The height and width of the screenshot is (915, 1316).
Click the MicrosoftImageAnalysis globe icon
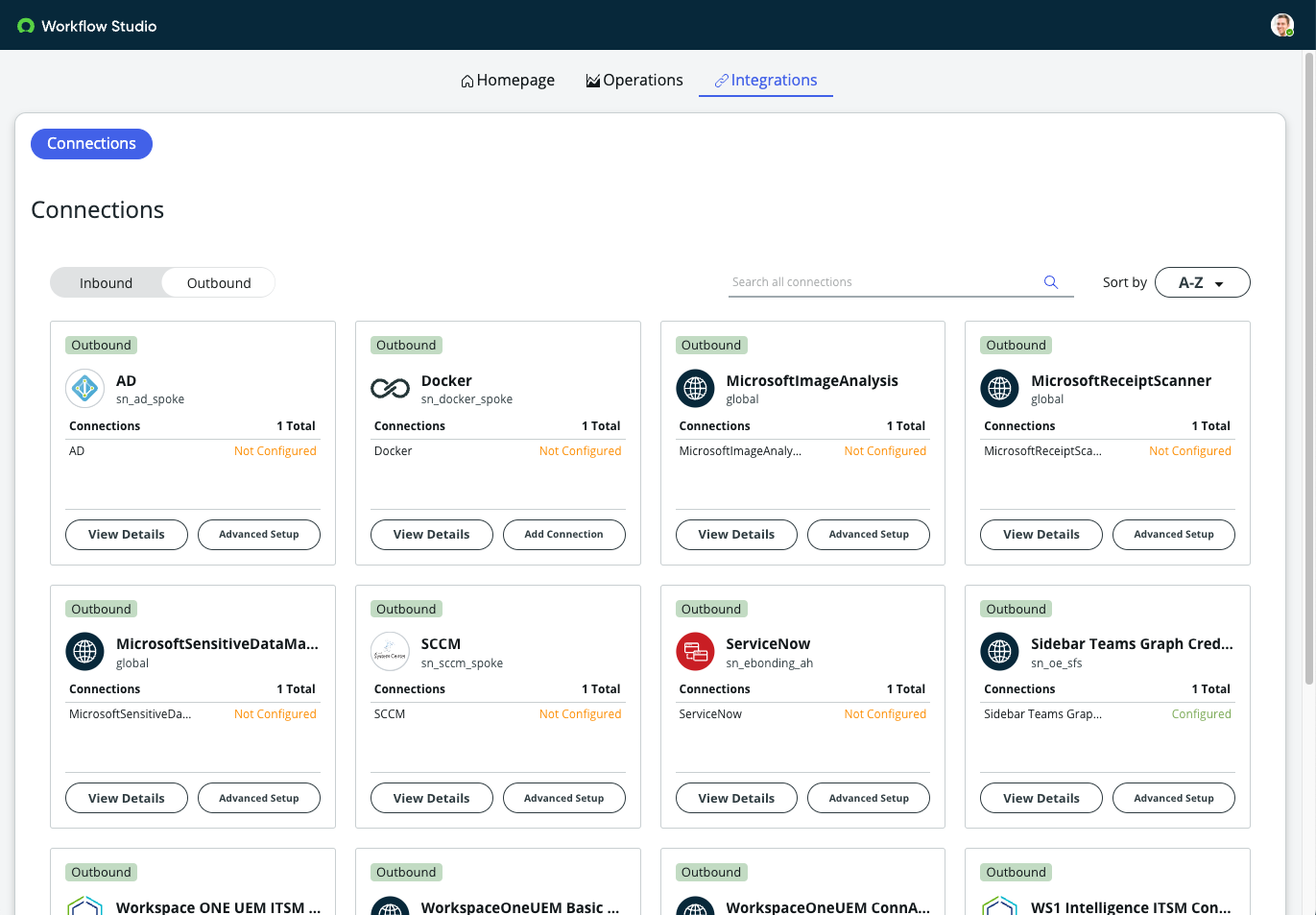[x=695, y=389]
